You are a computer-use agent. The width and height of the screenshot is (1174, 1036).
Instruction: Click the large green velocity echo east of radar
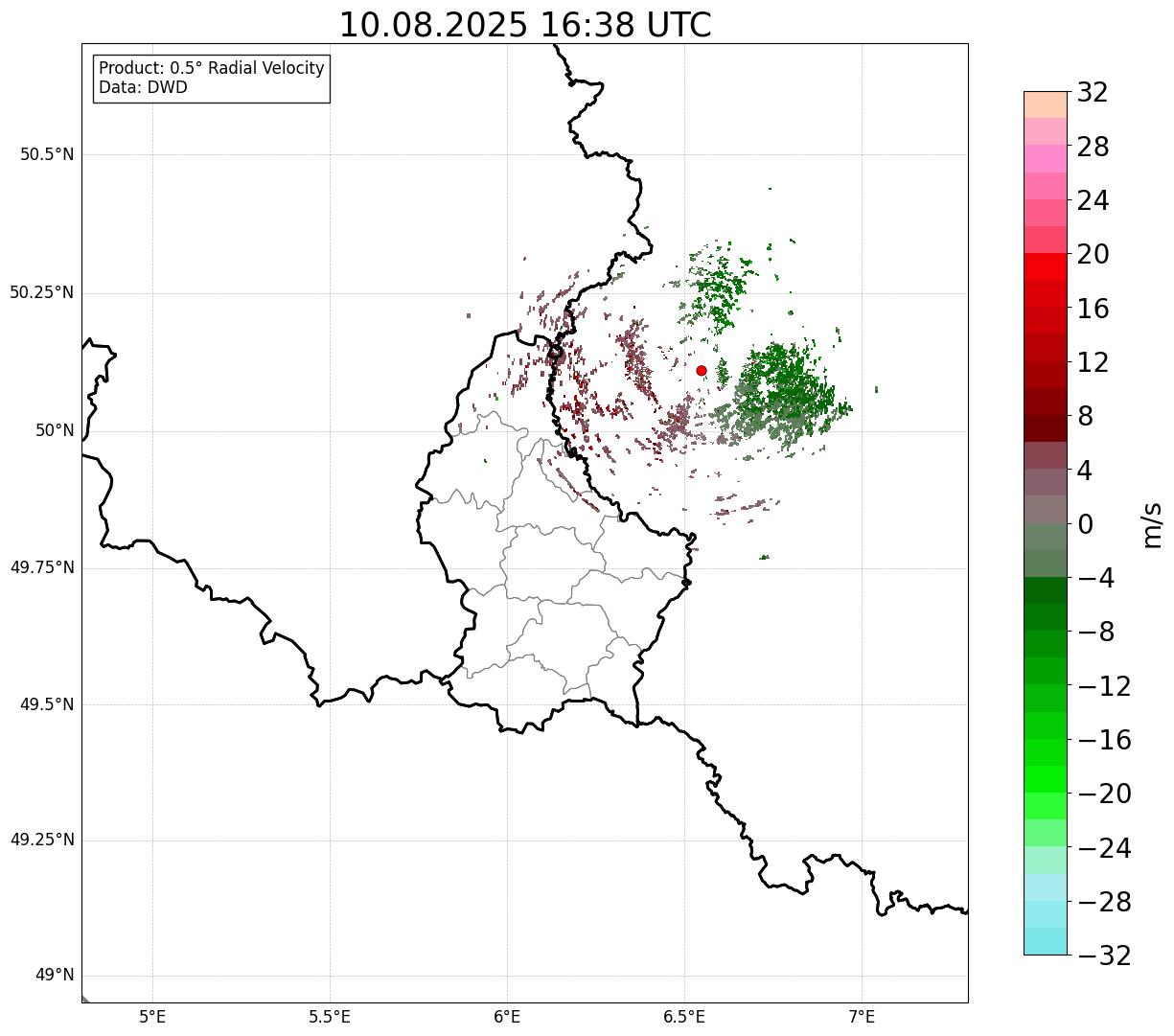tap(786, 393)
